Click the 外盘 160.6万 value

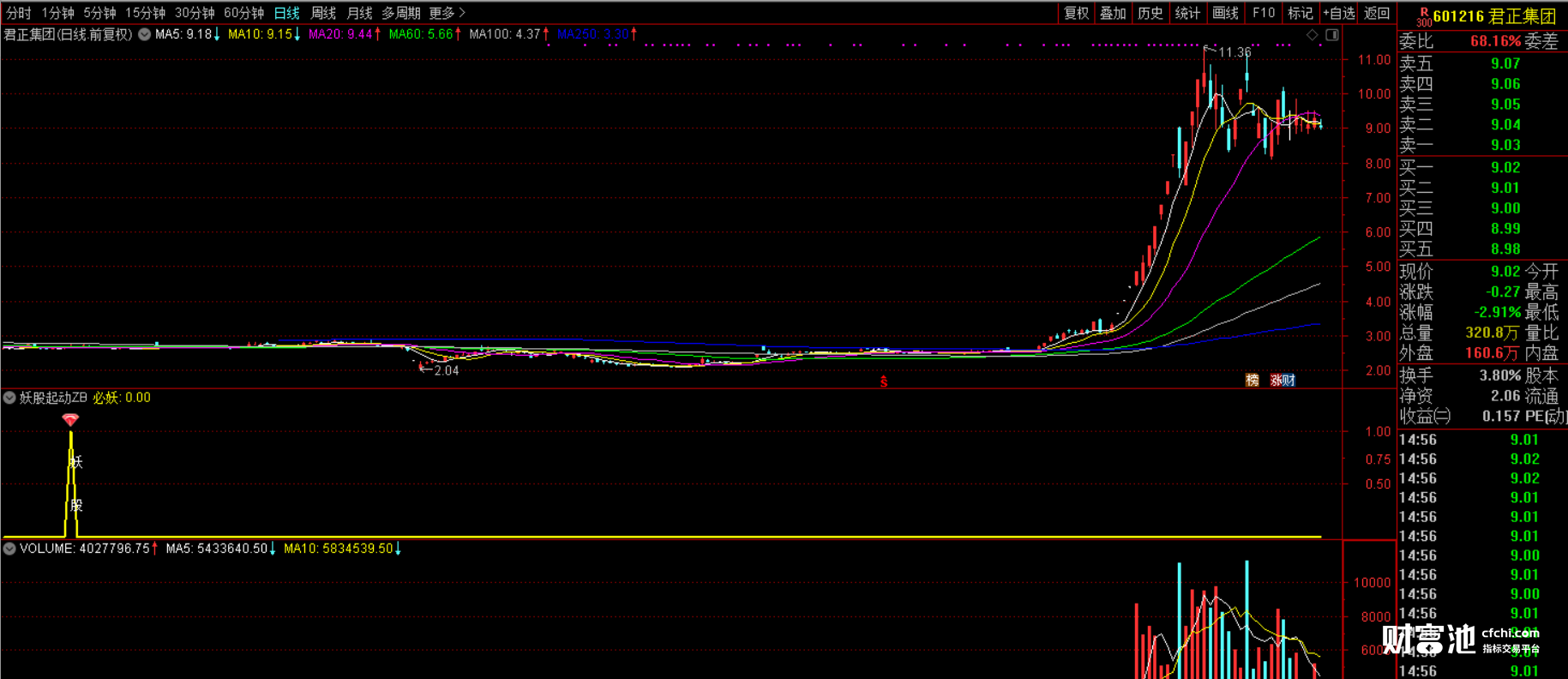click(1493, 353)
